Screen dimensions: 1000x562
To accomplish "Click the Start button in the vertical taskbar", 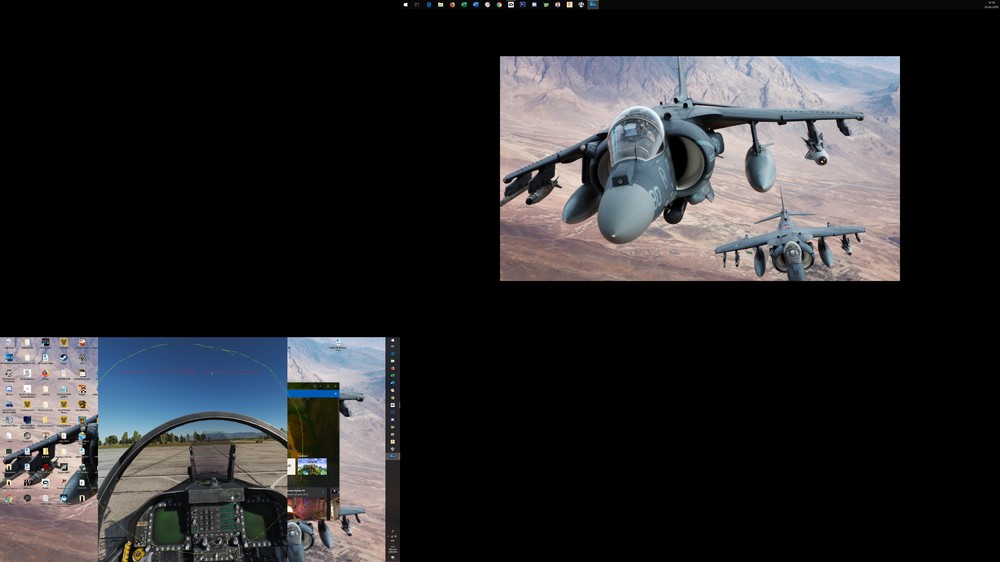I will click(x=393, y=340).
